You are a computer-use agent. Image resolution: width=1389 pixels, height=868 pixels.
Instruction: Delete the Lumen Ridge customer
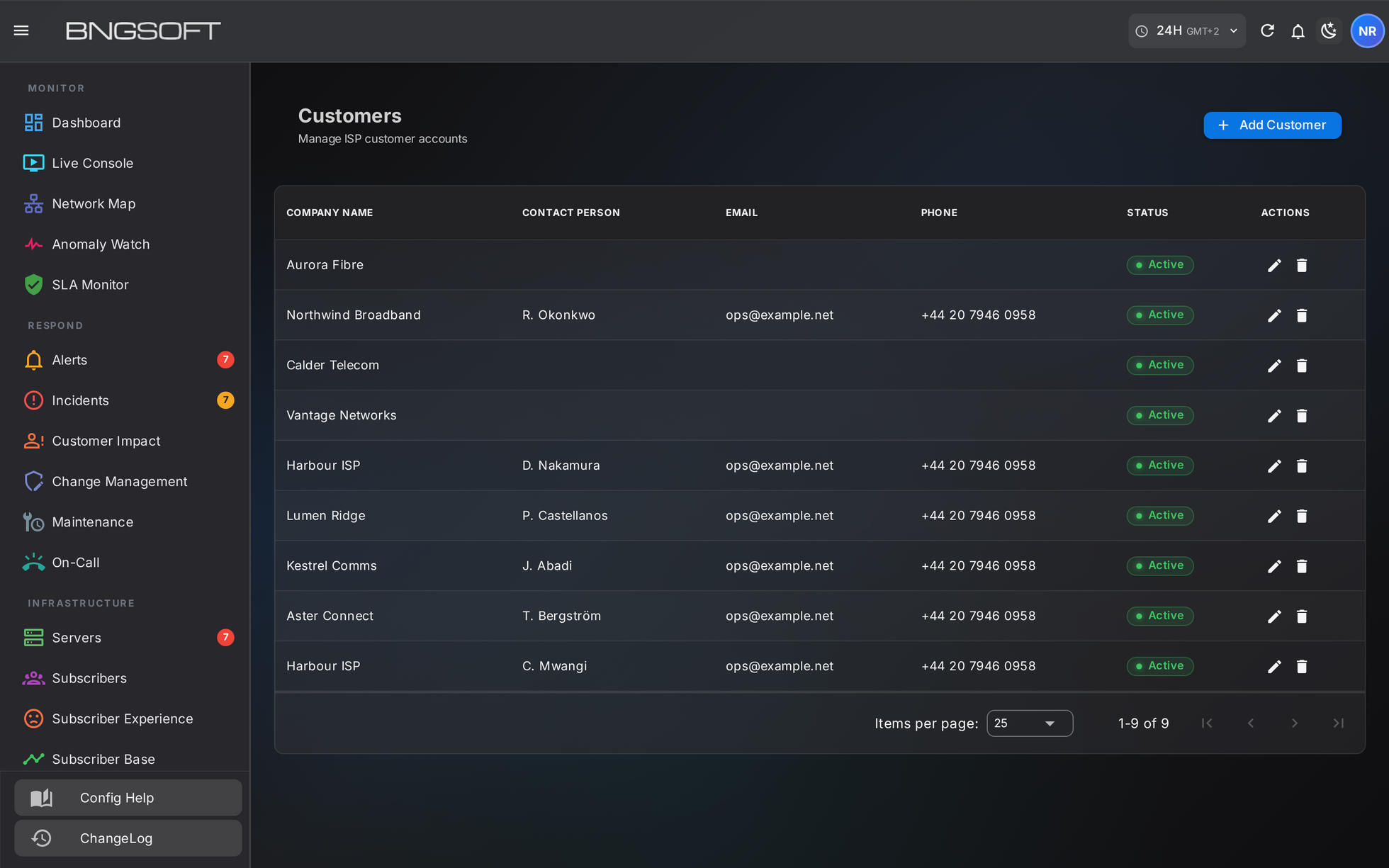1302,516
